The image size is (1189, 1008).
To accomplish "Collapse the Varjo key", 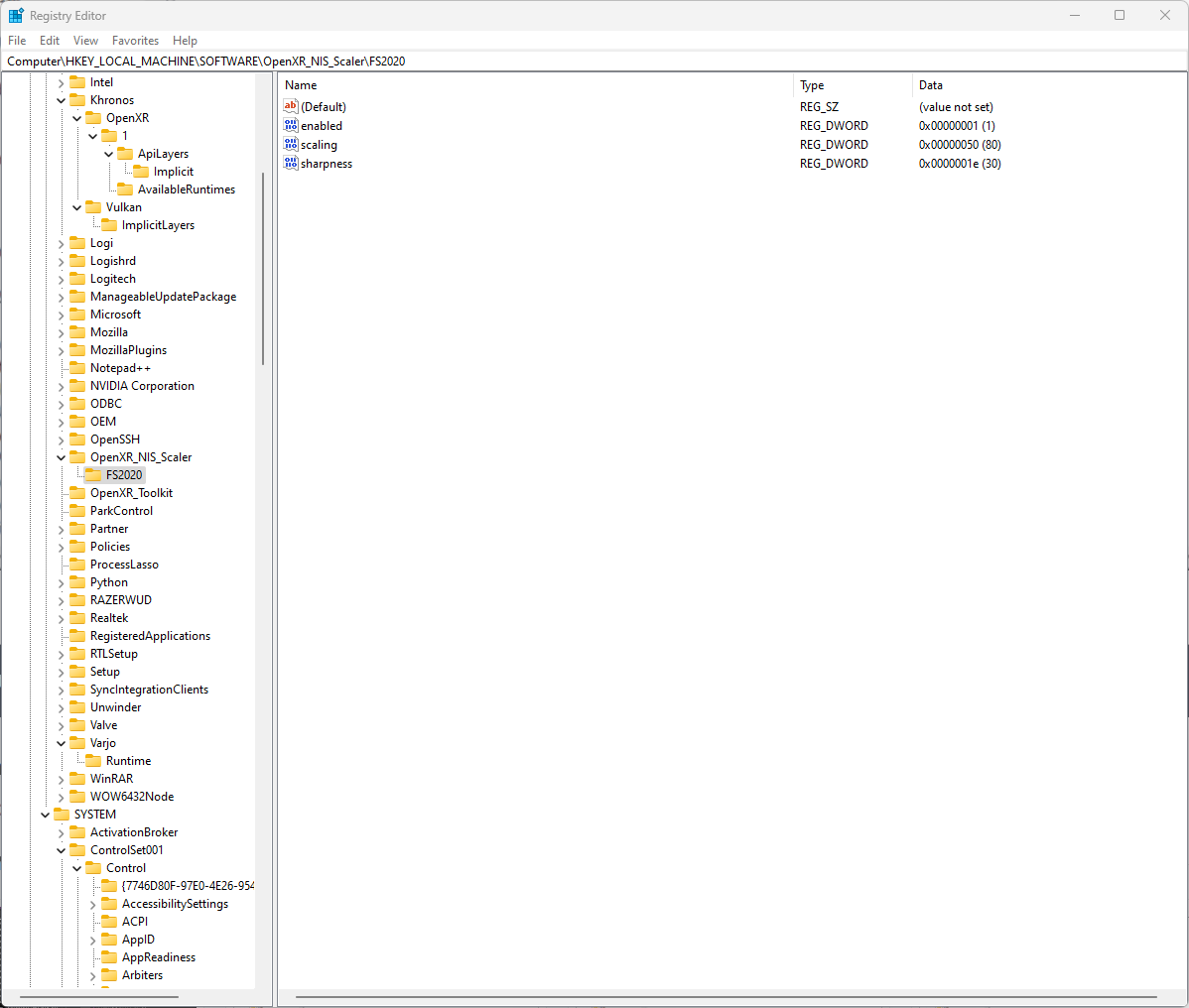I will click(x=62, y=743).
